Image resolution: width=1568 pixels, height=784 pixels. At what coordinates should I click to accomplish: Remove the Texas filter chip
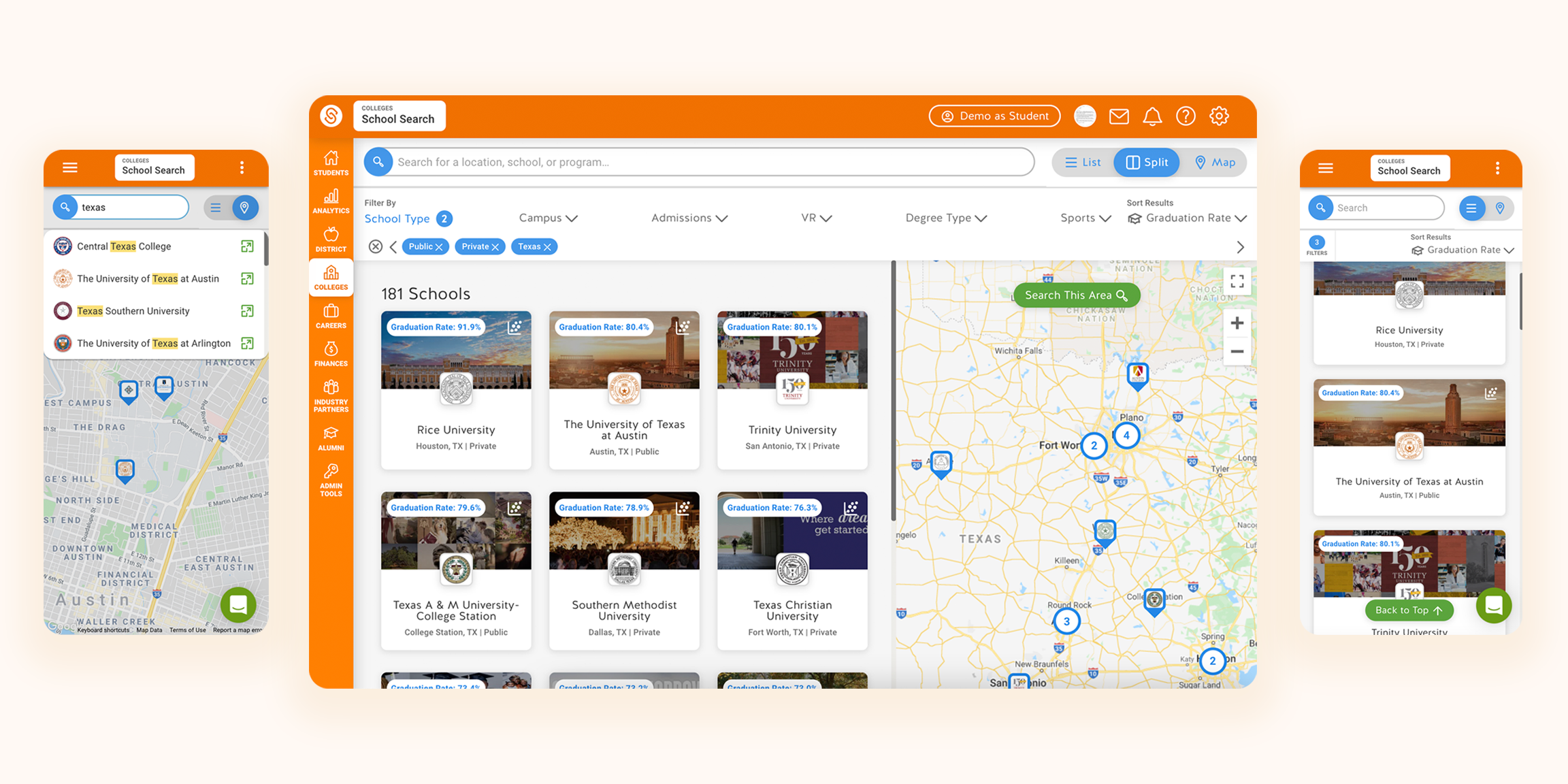547,247
